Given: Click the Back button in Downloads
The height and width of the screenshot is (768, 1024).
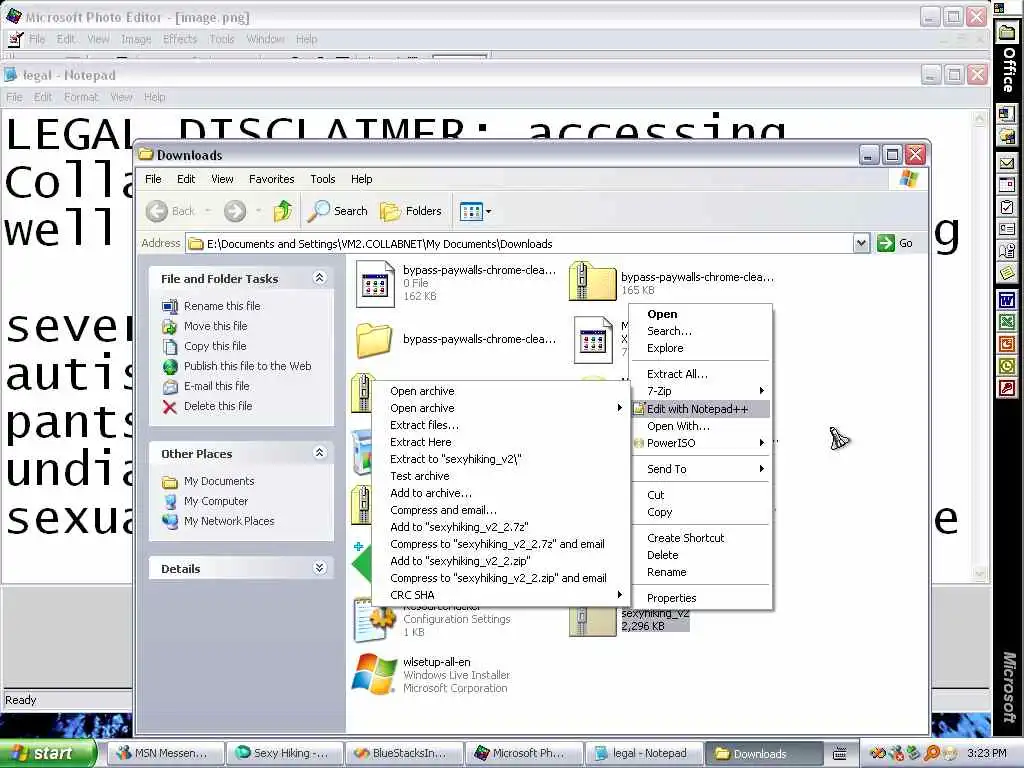Looking at the screenshot, I should [x=171, y=211].
